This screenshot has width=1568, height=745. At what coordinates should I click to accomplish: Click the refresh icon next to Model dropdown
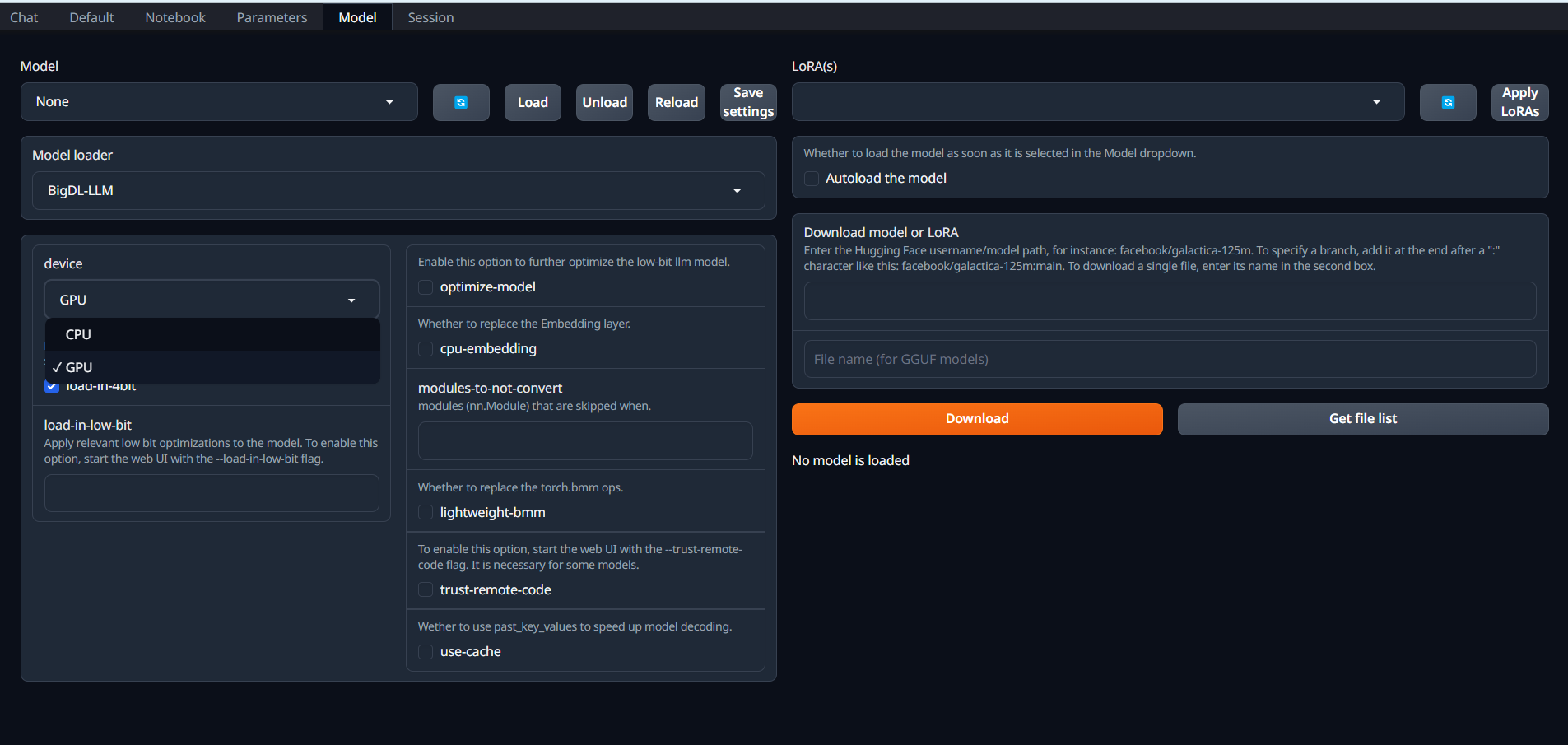click(461, 103)
